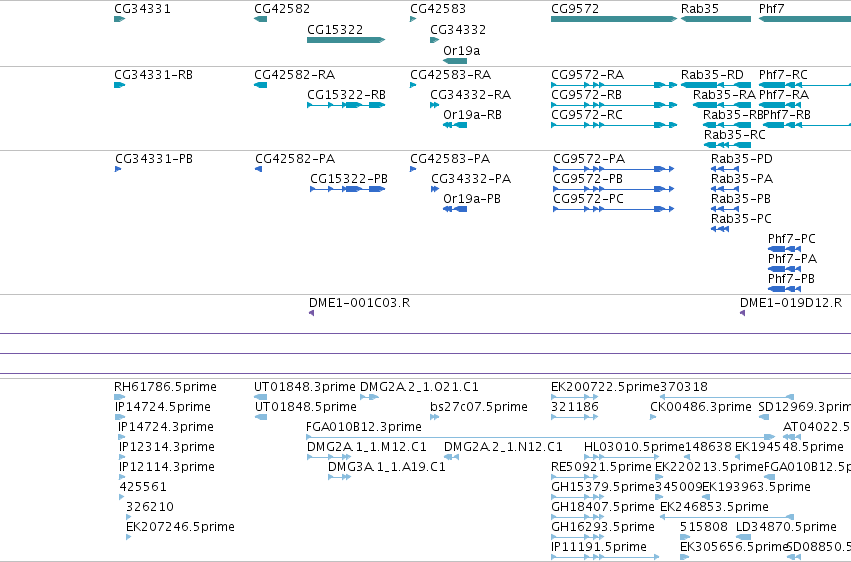Select EST bs27c07.5prime

[479, 407]
